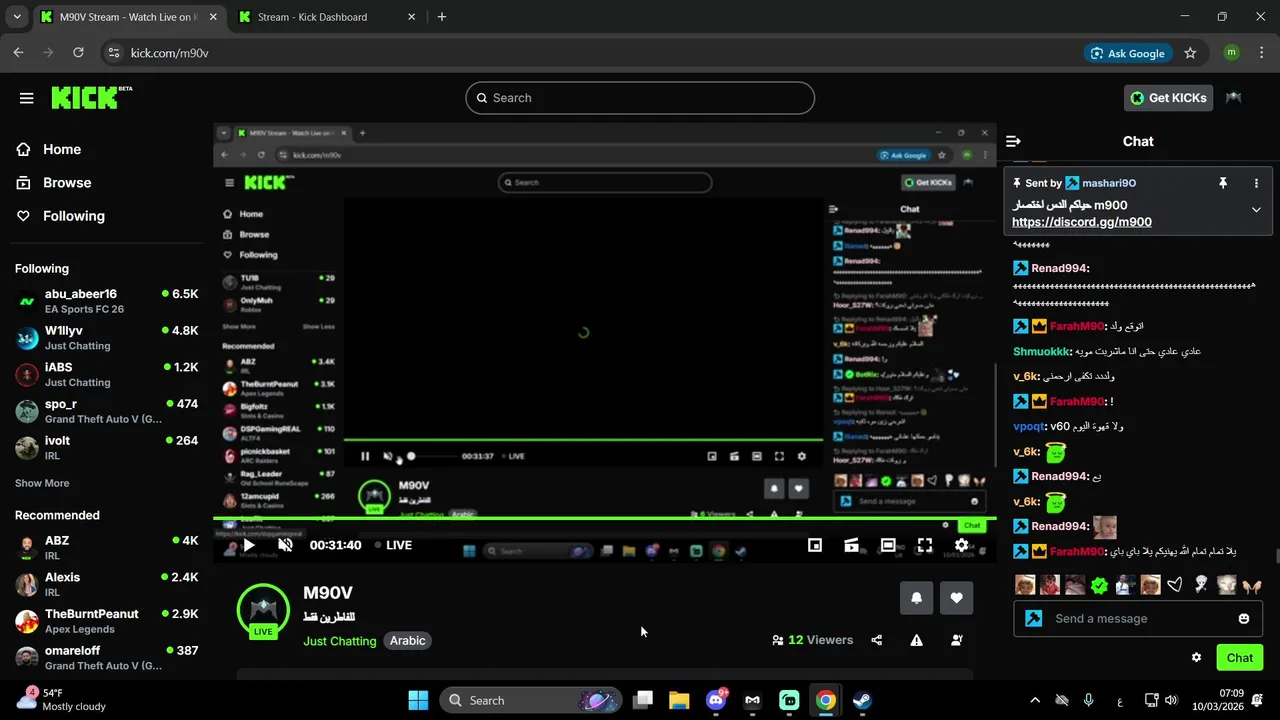Click the Kick logo
This screenshot has width=1280, height=720.
pyautogui.click(x=91, y=97)
